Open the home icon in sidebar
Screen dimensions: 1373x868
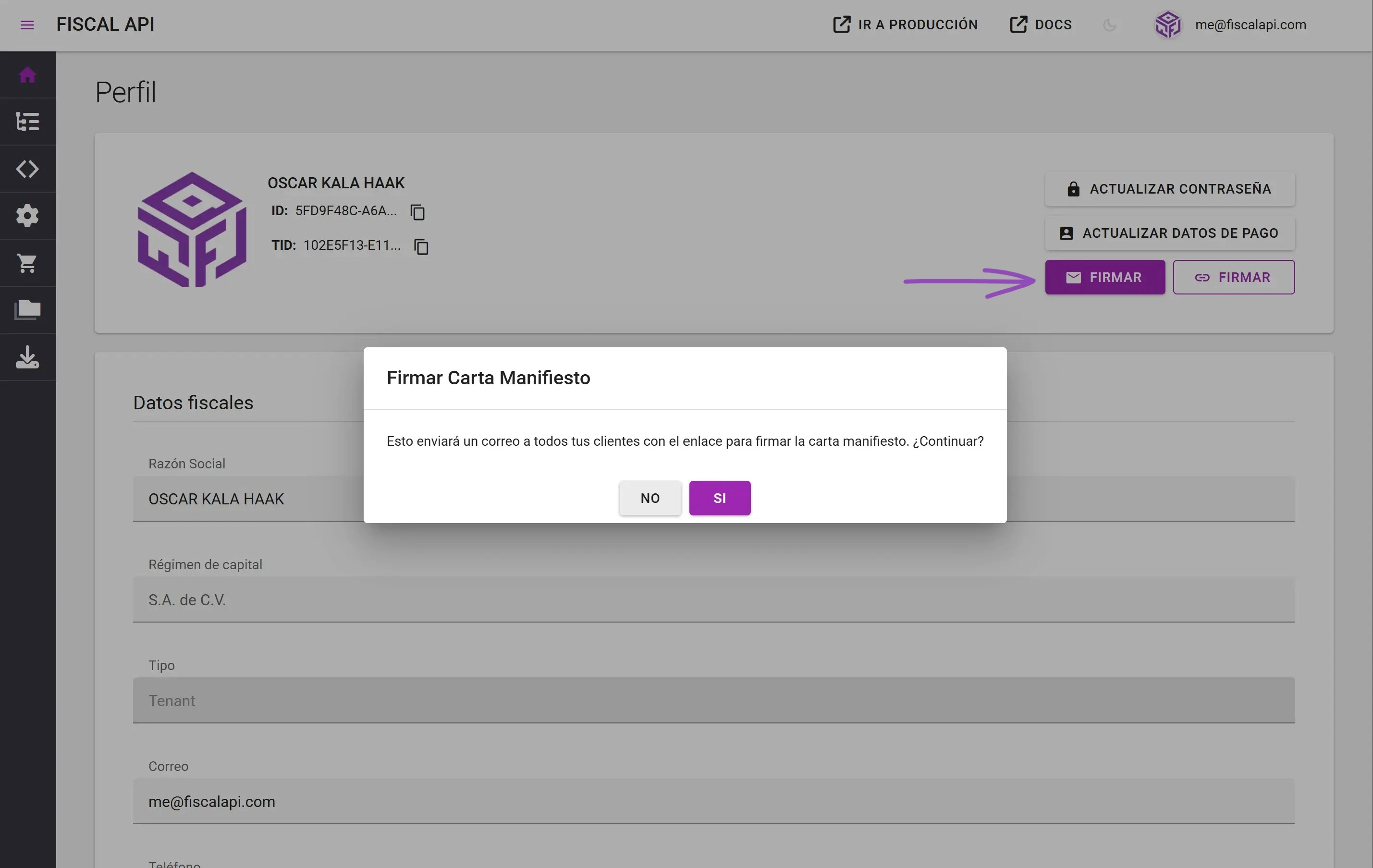(x=27, y=75)
